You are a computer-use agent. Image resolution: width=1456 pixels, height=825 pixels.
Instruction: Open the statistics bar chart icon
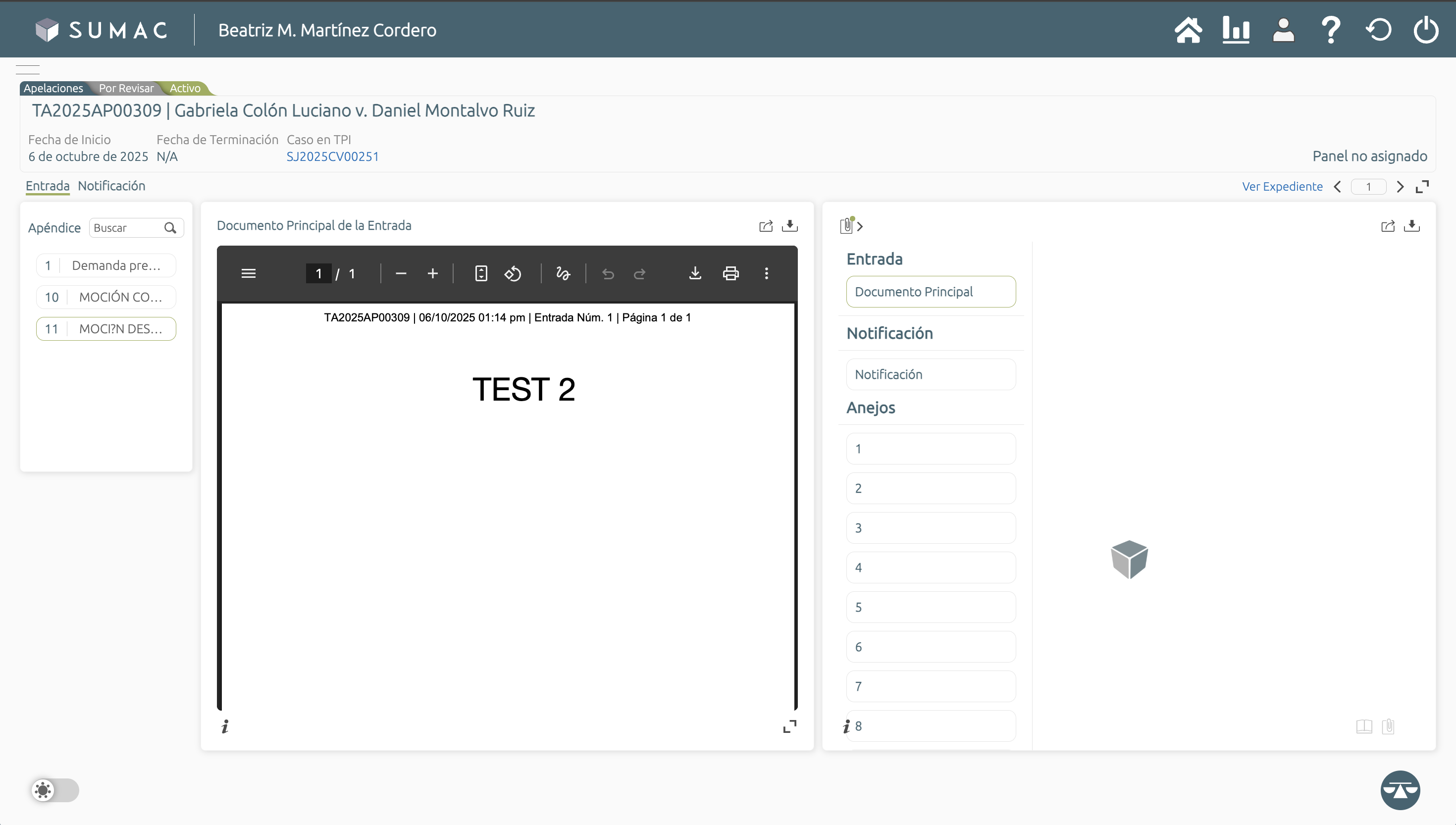point(1236,30)
